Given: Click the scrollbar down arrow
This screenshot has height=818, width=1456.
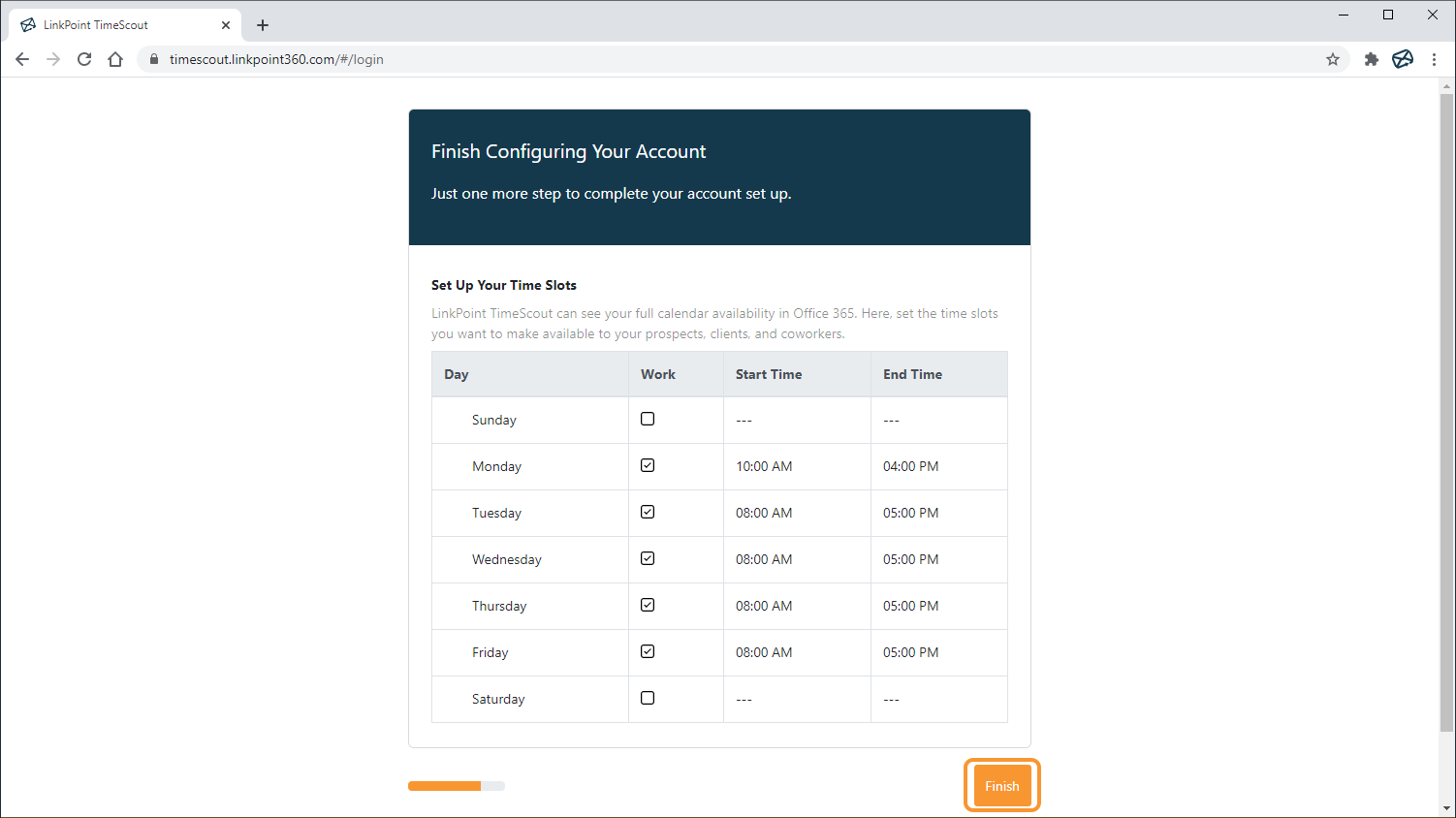Looking at the screenshot, I should (x=1446, y=808).
